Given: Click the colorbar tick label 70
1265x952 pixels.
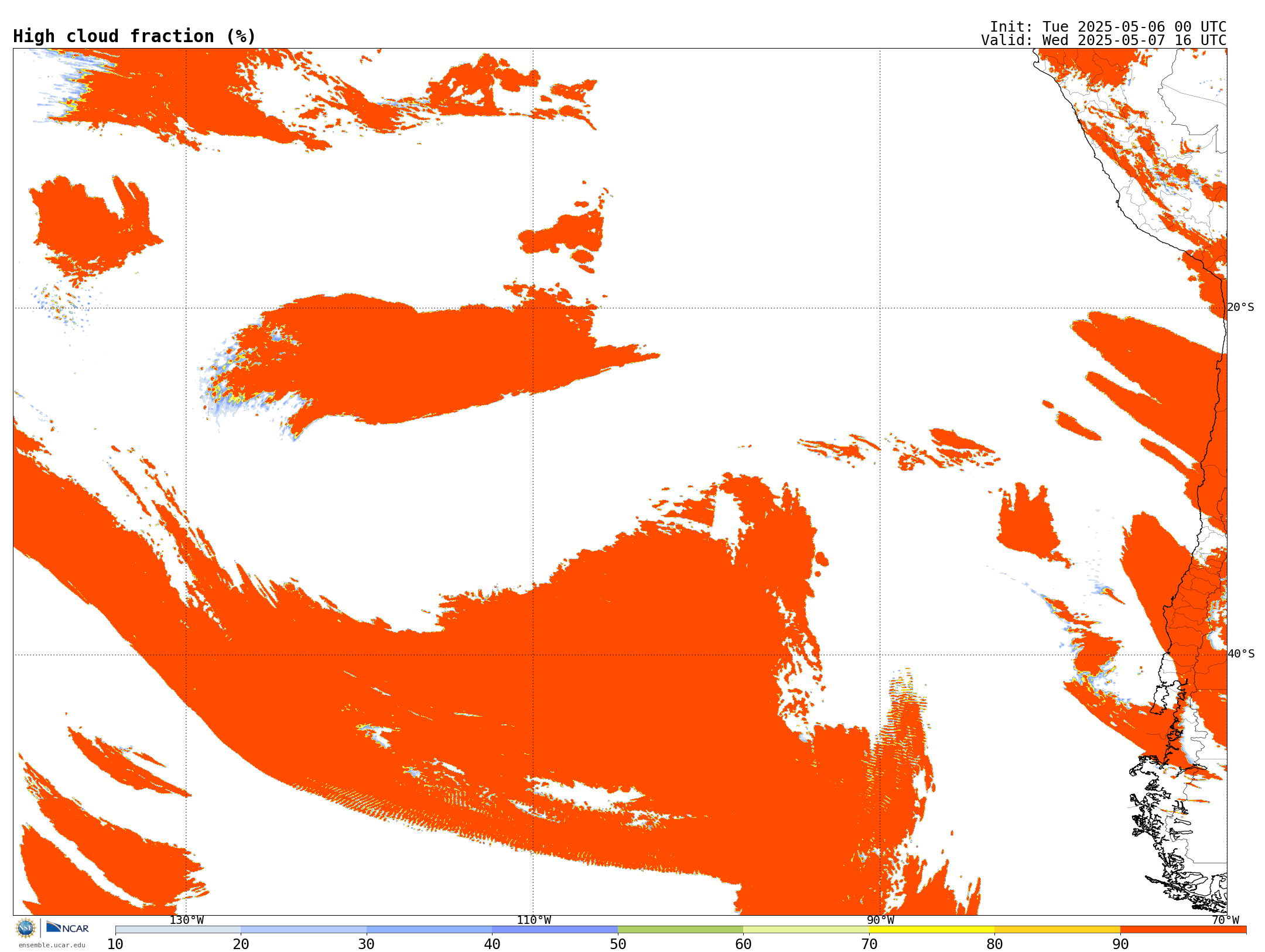Looking at the screenshot, I should pos(869,944).
